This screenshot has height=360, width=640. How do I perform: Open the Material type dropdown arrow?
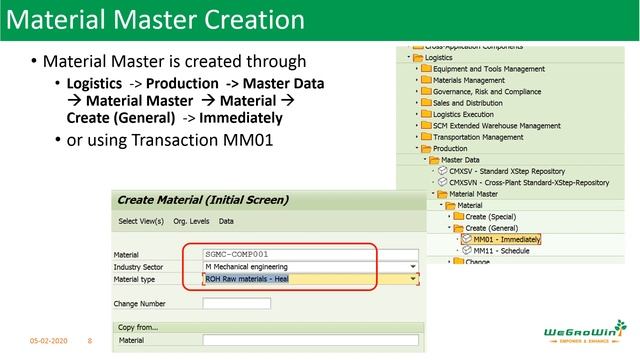tap(413, 279)
